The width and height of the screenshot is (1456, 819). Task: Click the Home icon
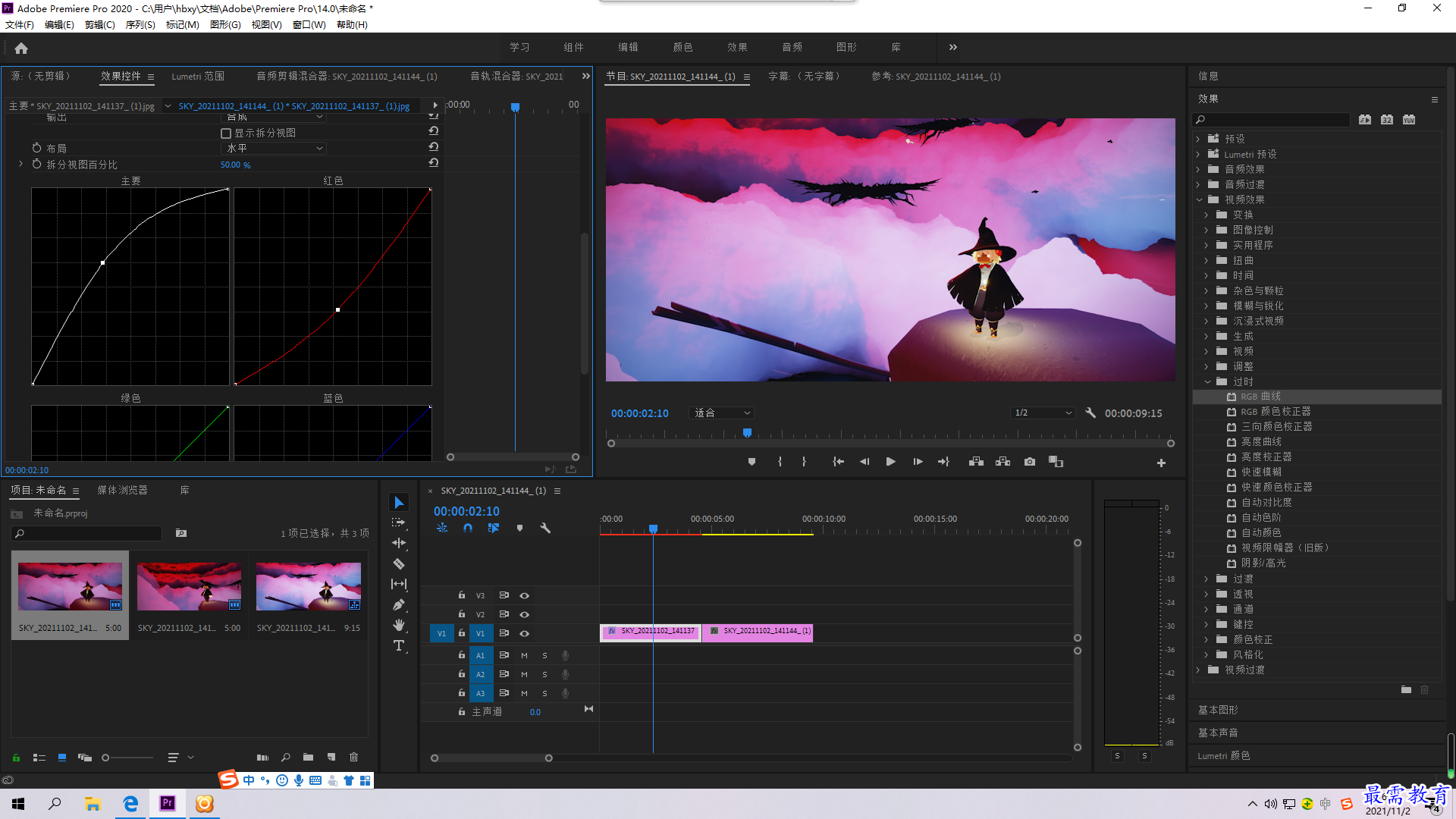tap(21, 48)
